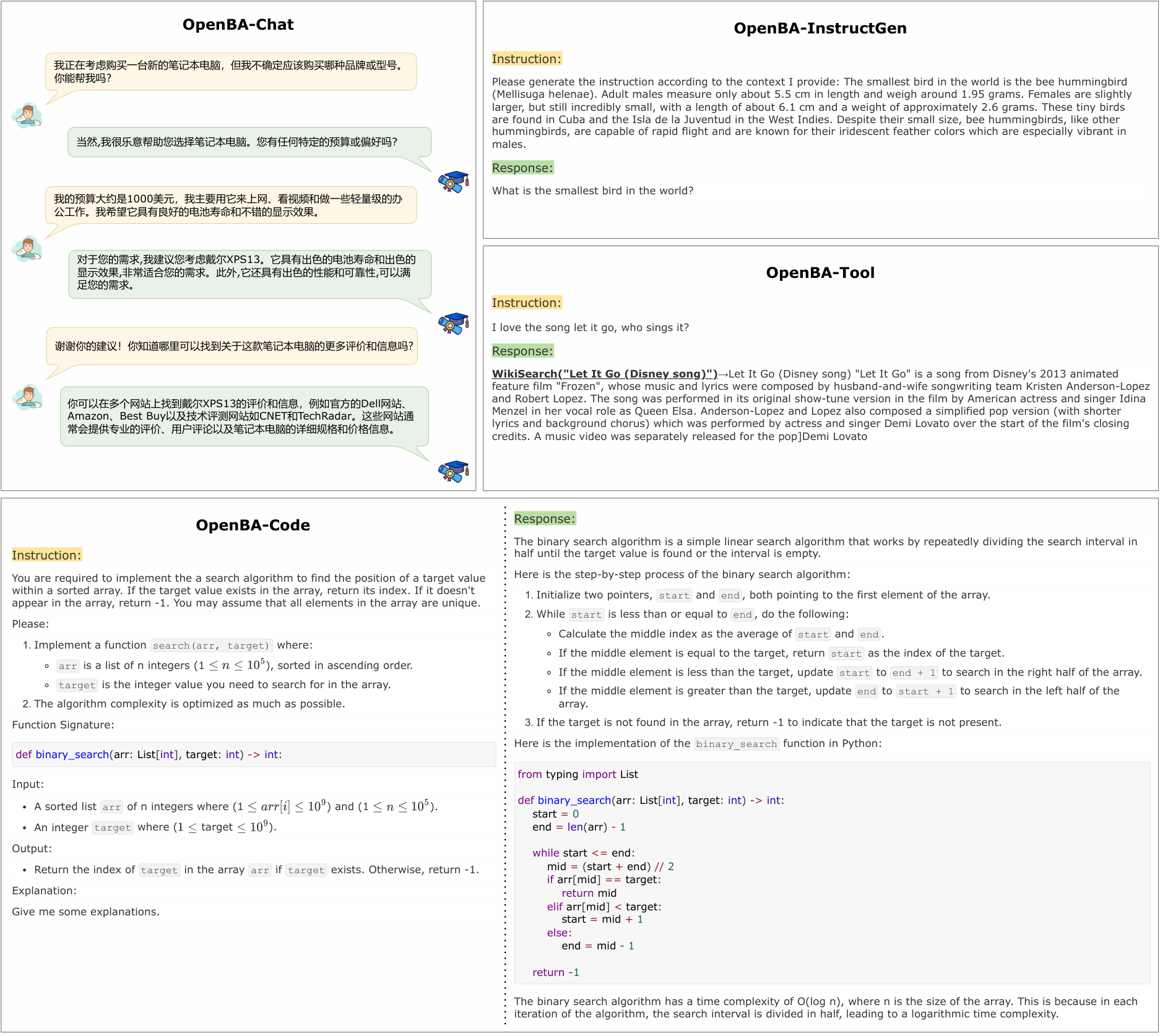Screen dimensions: 1160x1036
Task: Click the 'Output:' label in OpenBA-Code
Action: [32, 848]
